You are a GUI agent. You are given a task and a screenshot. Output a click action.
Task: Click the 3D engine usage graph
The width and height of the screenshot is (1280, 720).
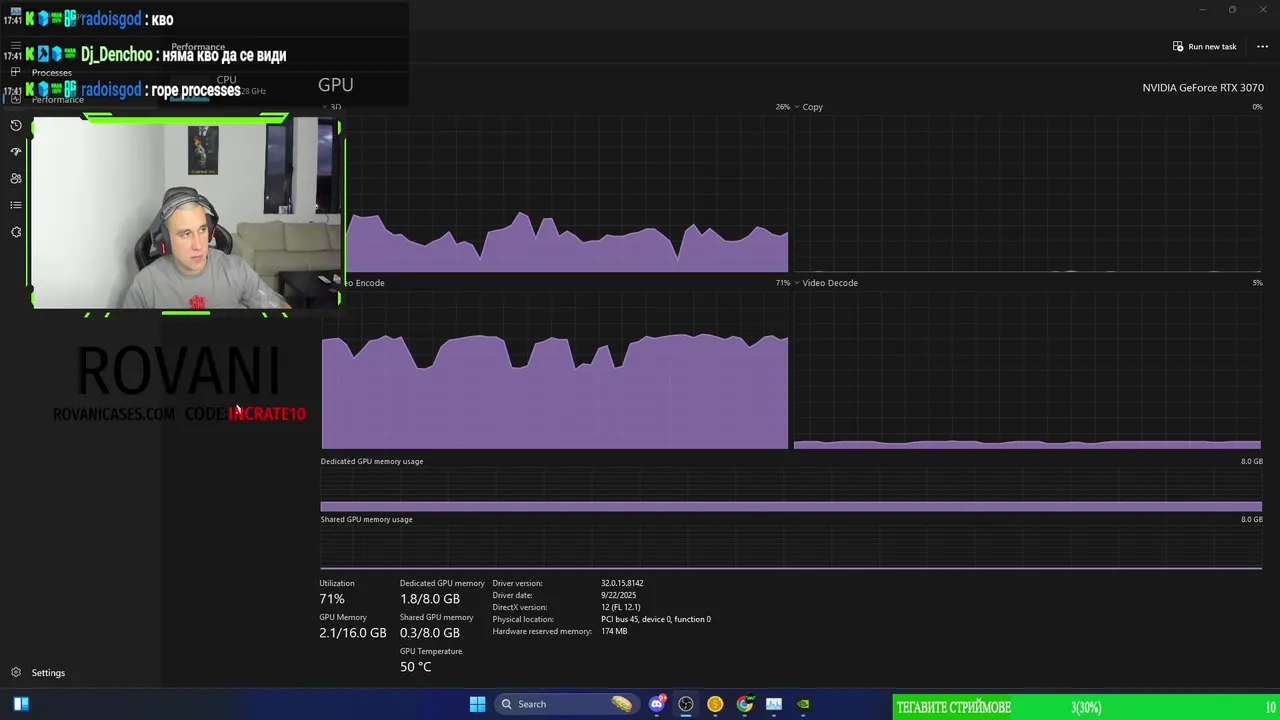click(567, 193)
